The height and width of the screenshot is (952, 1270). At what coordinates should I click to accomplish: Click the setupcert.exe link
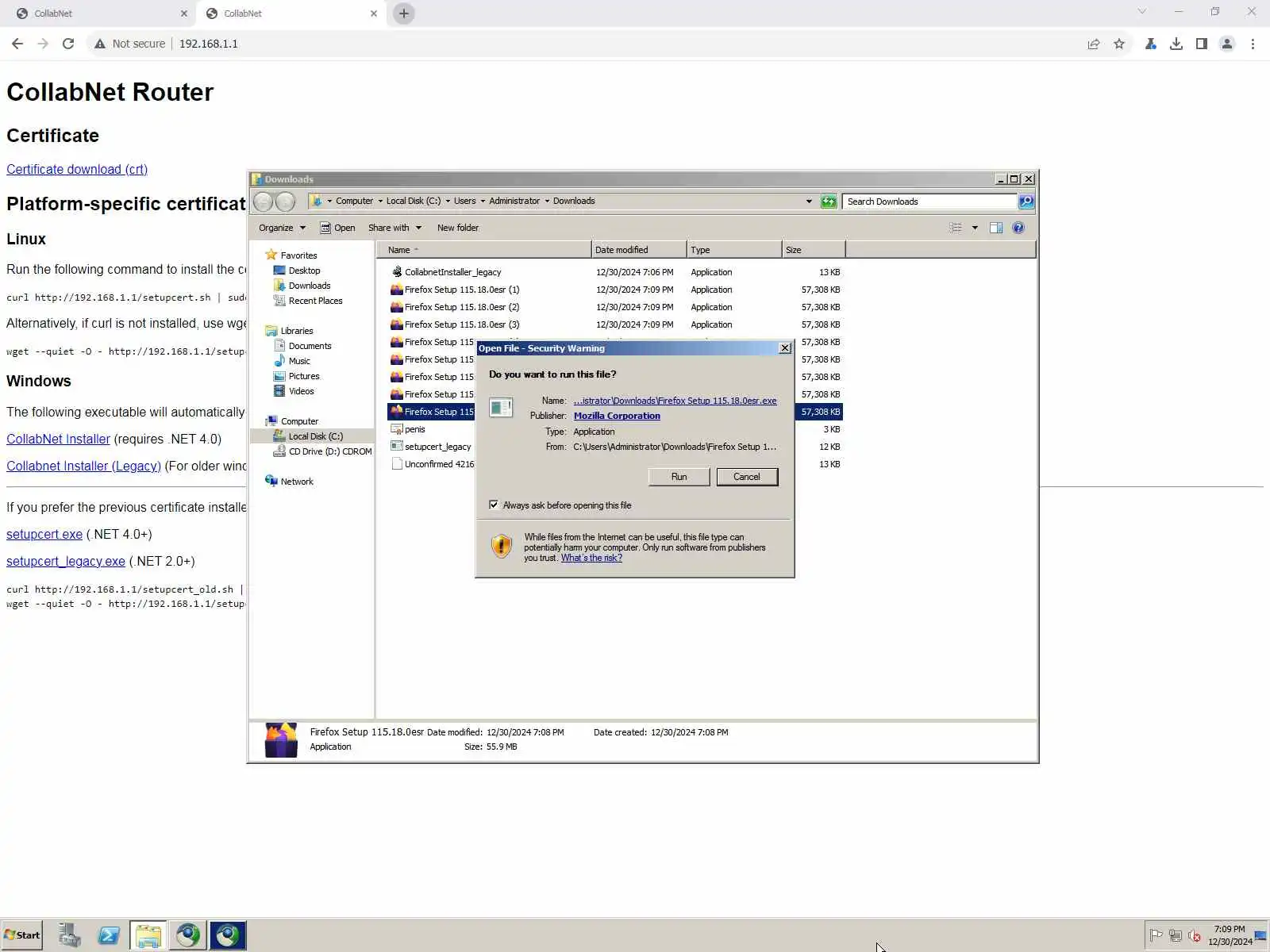tap(44, 534)
